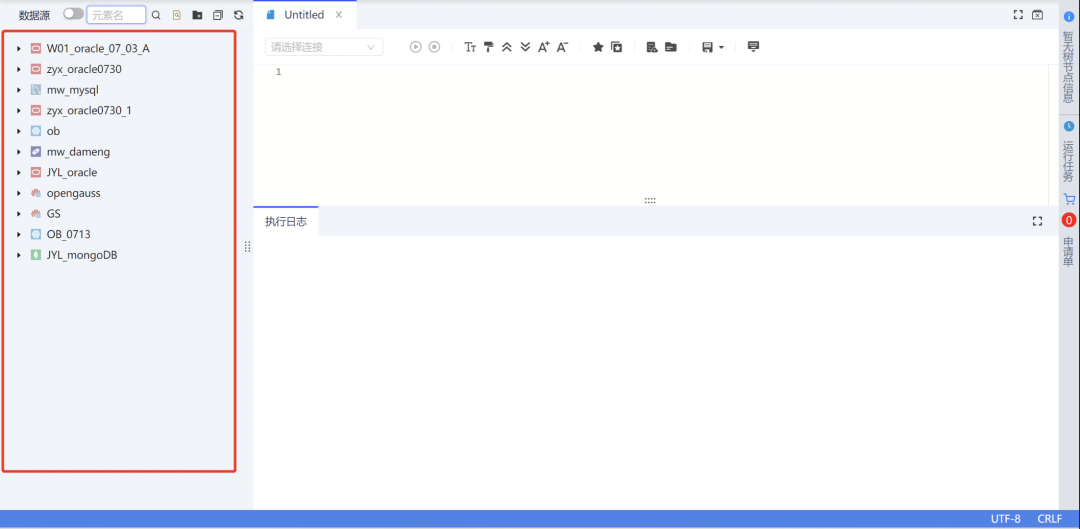Click the GS data source label

pyautogui.click(x=54, y=214)
